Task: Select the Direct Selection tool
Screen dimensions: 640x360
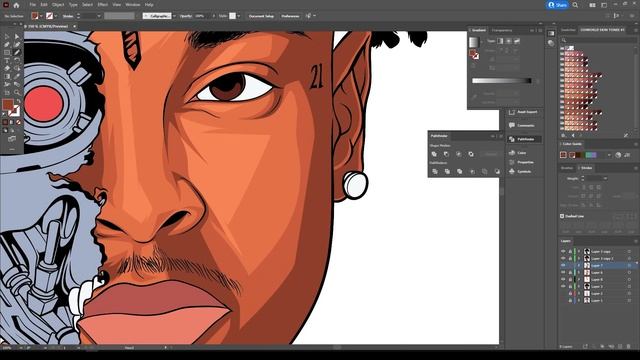Action: point(17,37)
